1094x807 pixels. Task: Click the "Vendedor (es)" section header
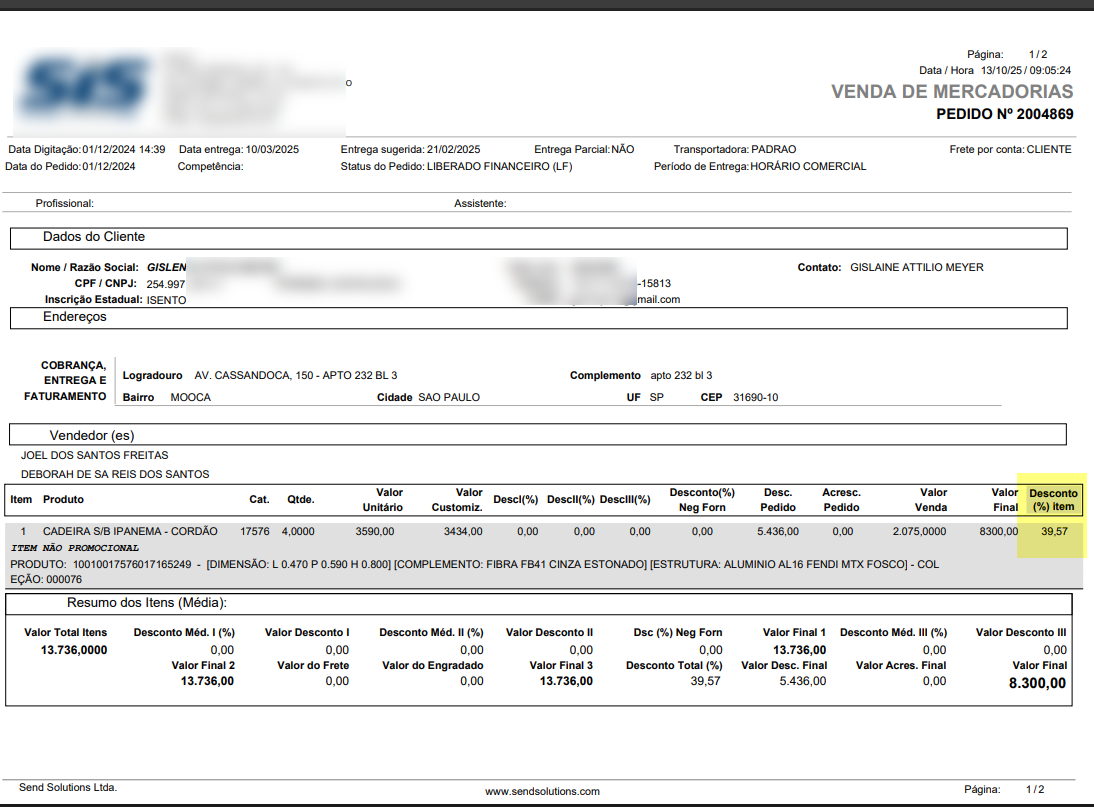pos(92,435)
